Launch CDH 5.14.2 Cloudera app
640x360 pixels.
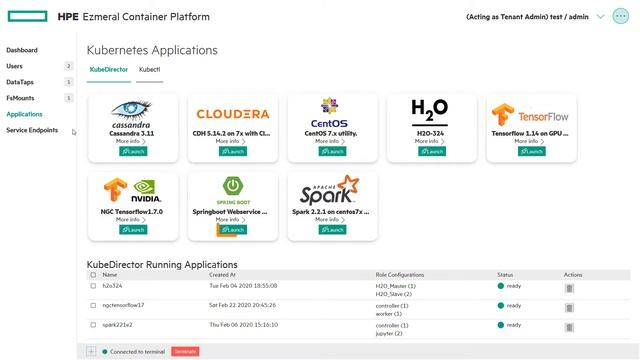coord(233,151)
